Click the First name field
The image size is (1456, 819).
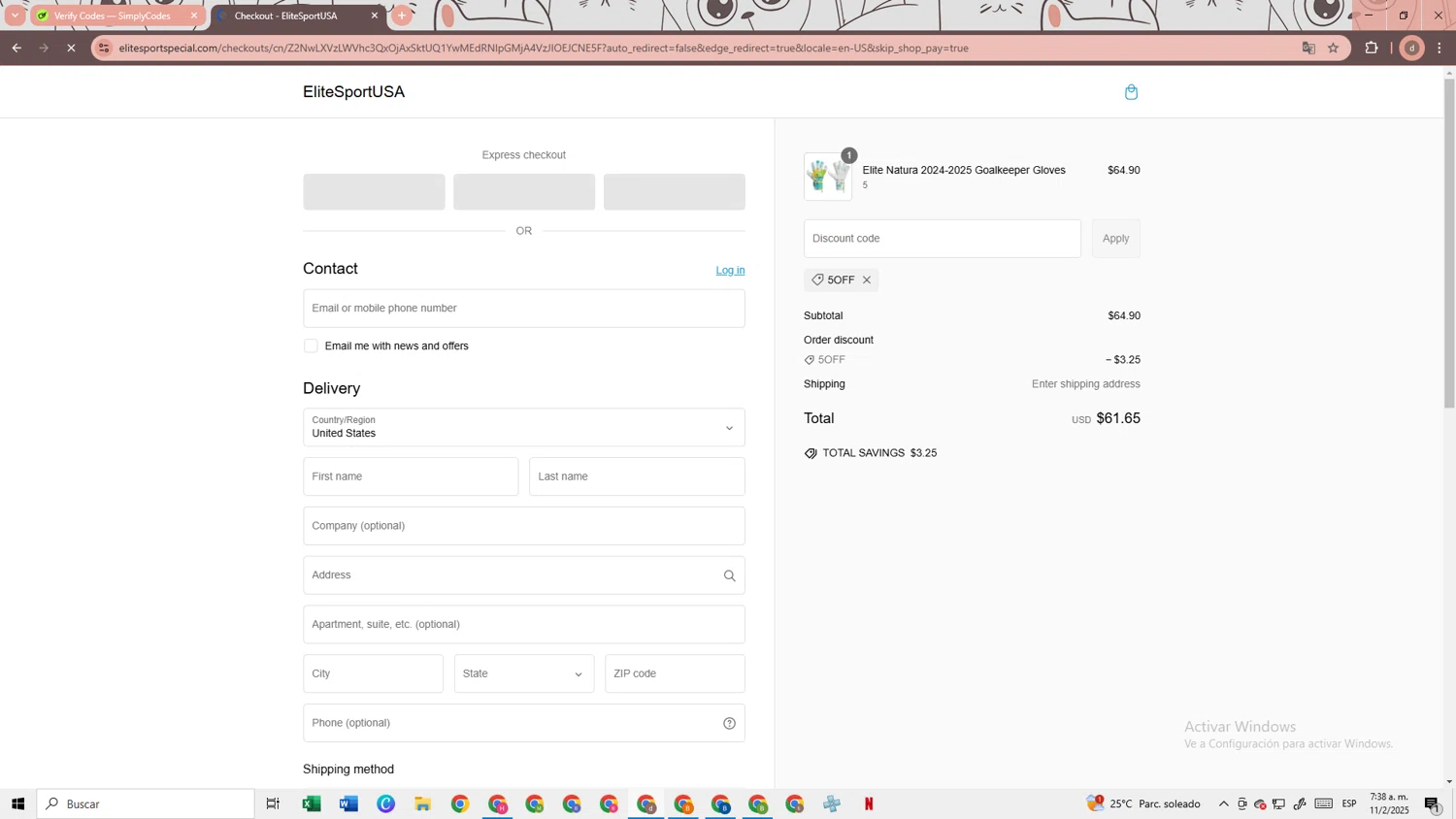tap(411, 476)
